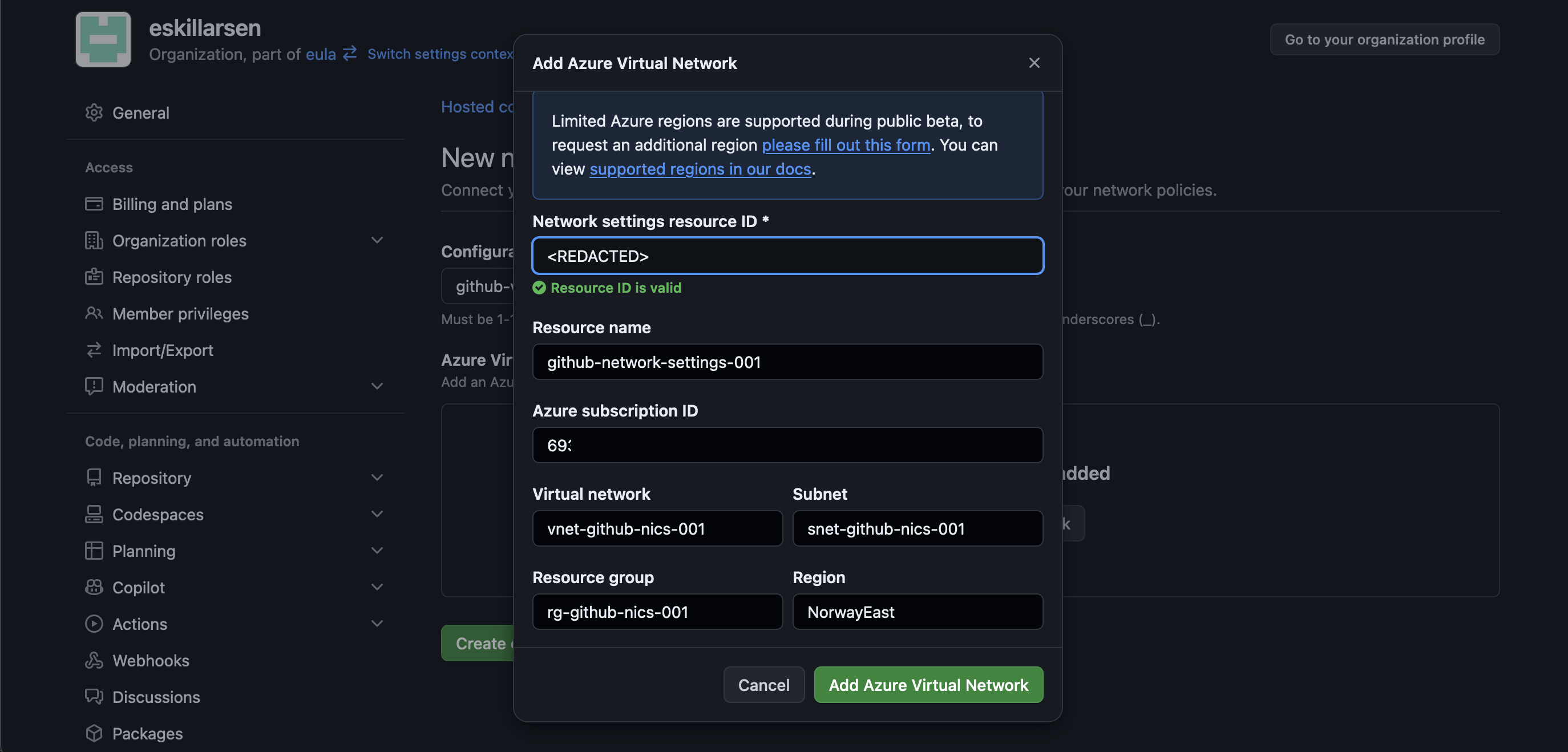Click the Azure subscription ID field

tap(787, 444)
